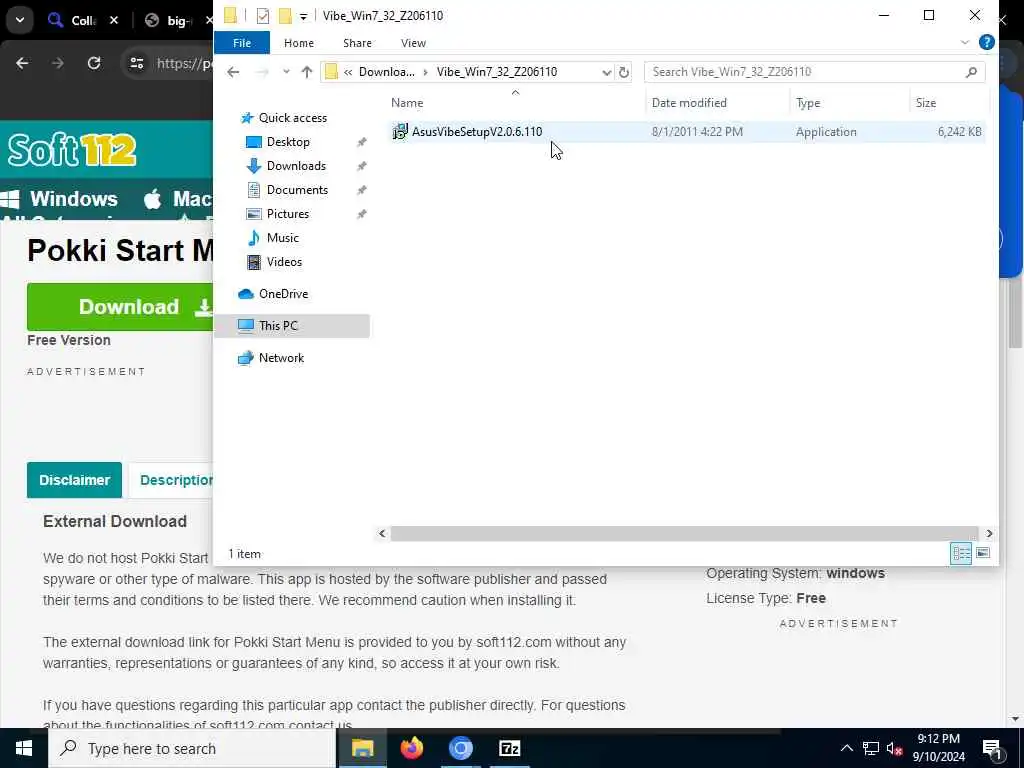The image size is (1024, 768).
Task: Open Quick Access Toolbar customize dropdown
Action: [x=303, y=16]
